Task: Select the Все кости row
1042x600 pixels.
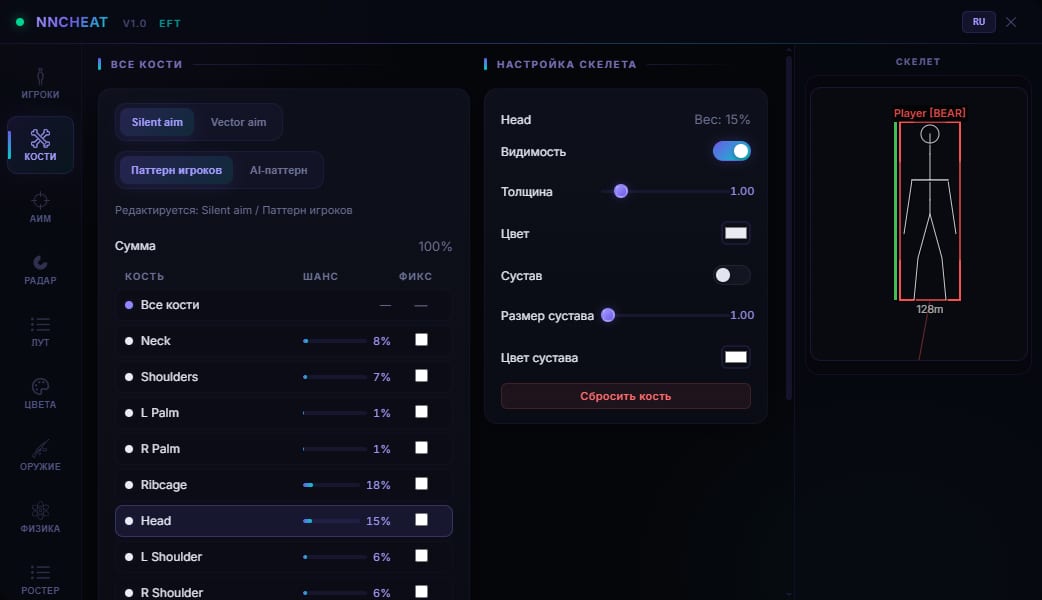Action: [284, 305]
